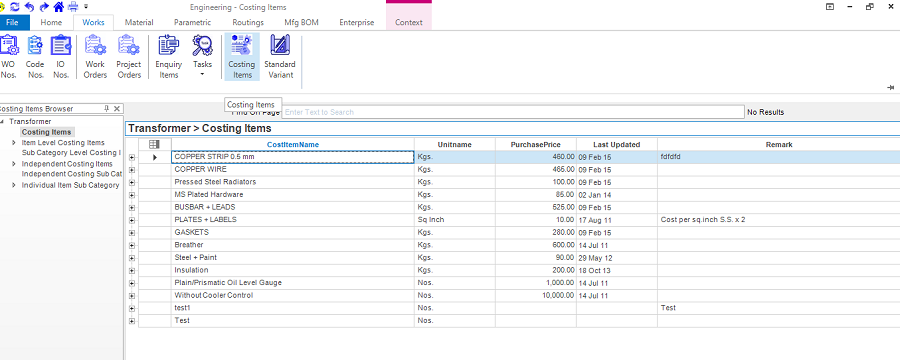The width and height of the screenshot is (900, 360).
Task: Select Sub Category Level Costing tree item
Action: 71,153
